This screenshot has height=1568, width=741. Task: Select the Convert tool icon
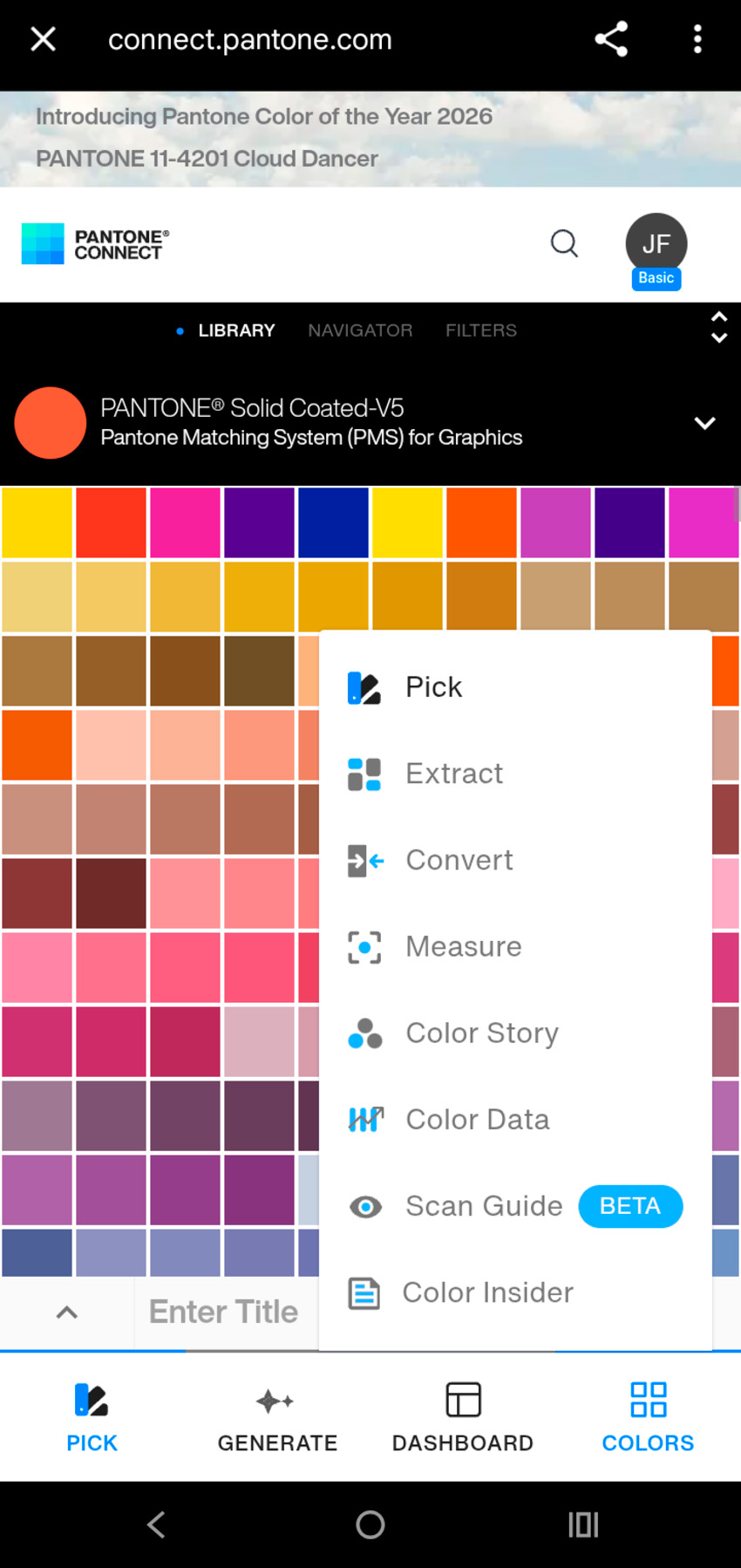tap(364, 860)
